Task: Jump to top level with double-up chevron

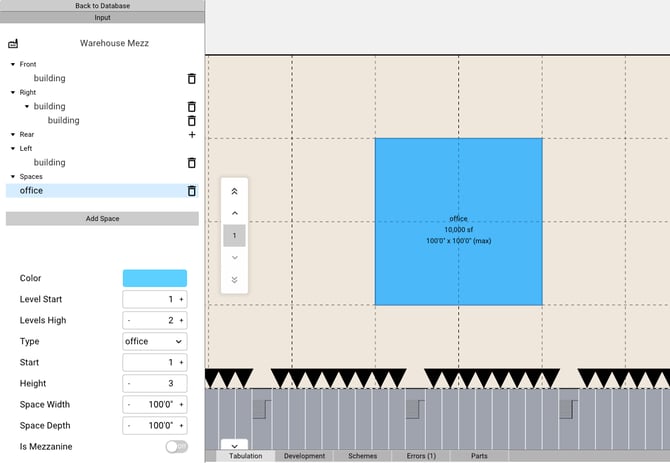Action: [234, 190]
